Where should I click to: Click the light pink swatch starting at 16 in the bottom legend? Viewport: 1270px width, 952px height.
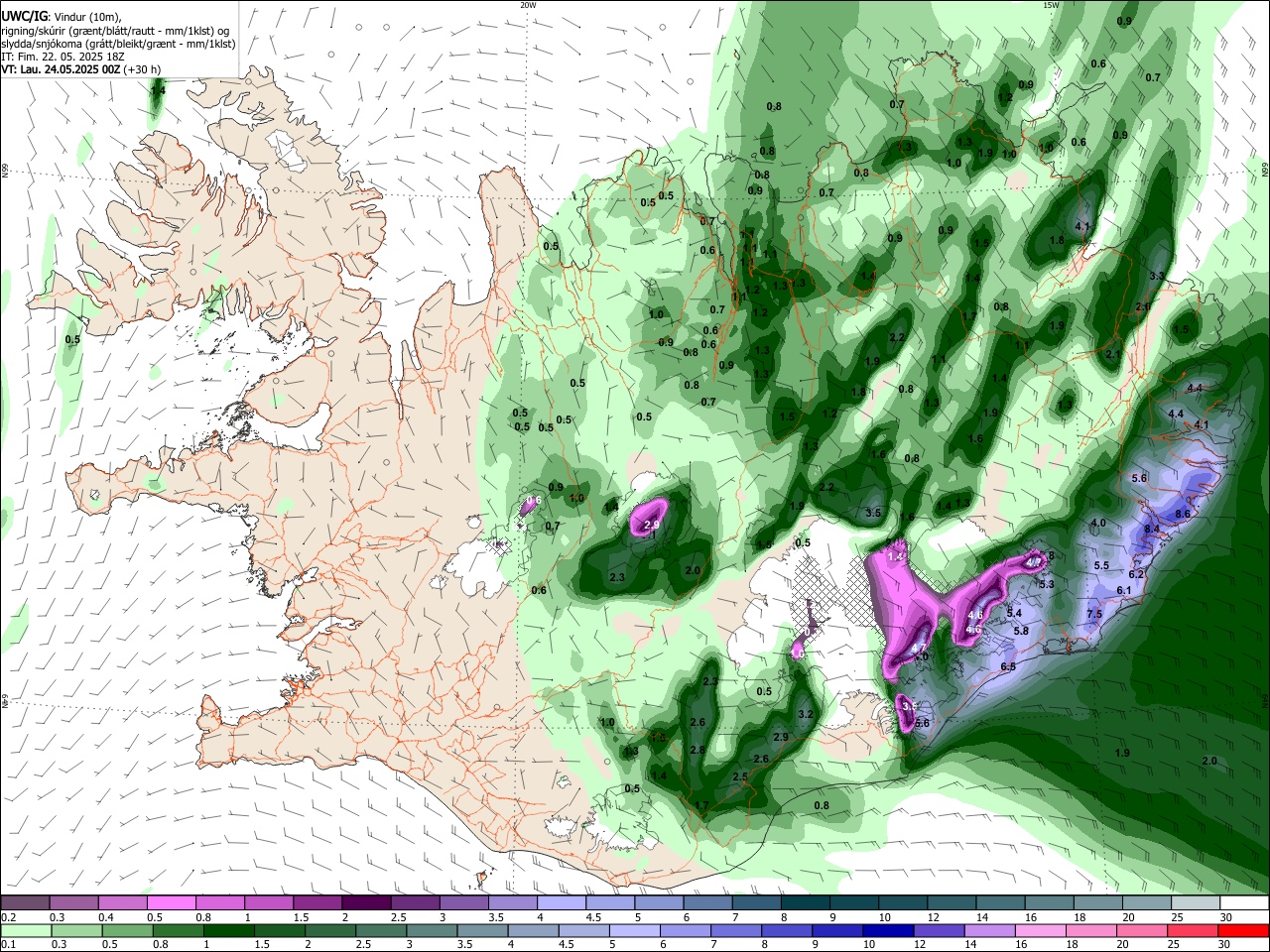click(1040, 930)
